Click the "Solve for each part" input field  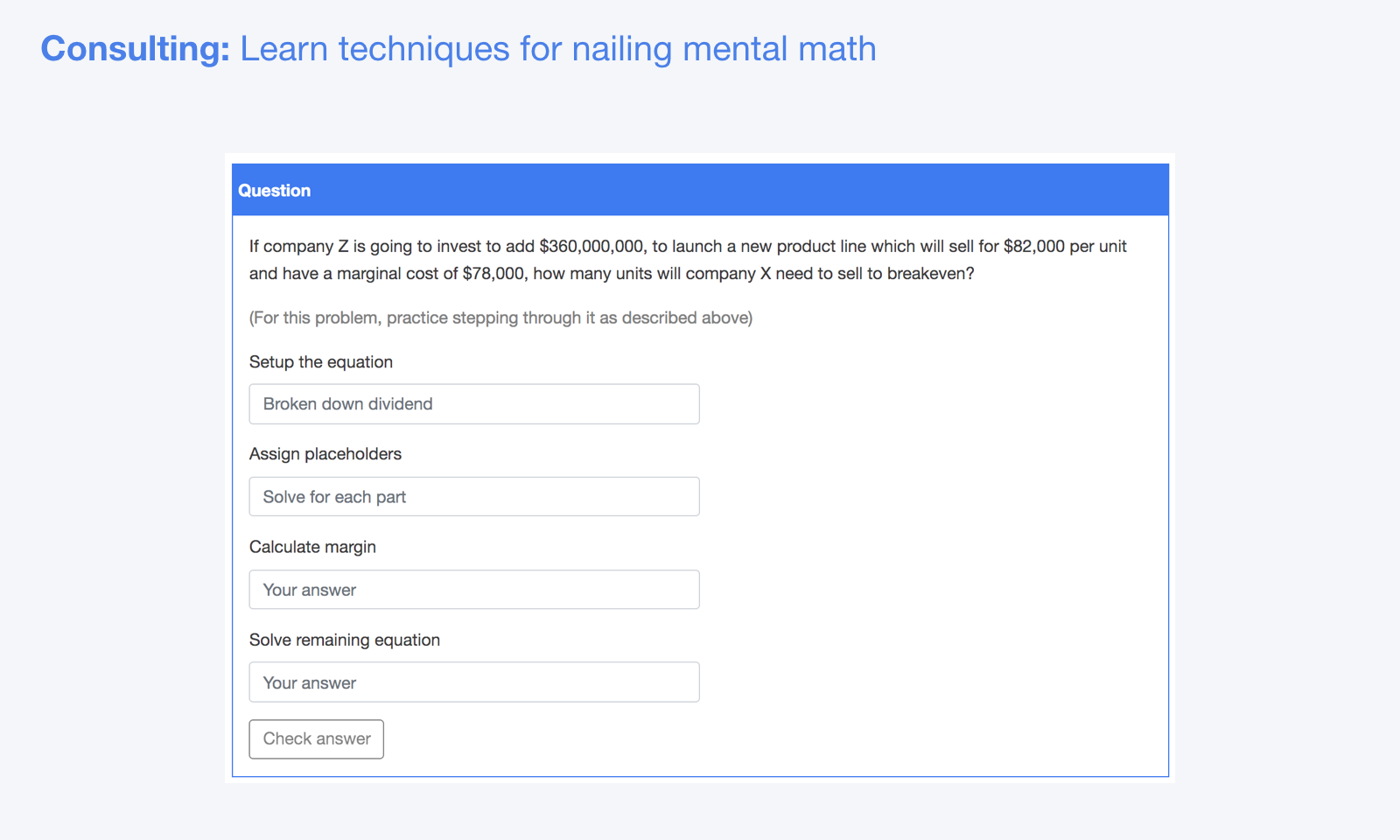click(473, 496)
